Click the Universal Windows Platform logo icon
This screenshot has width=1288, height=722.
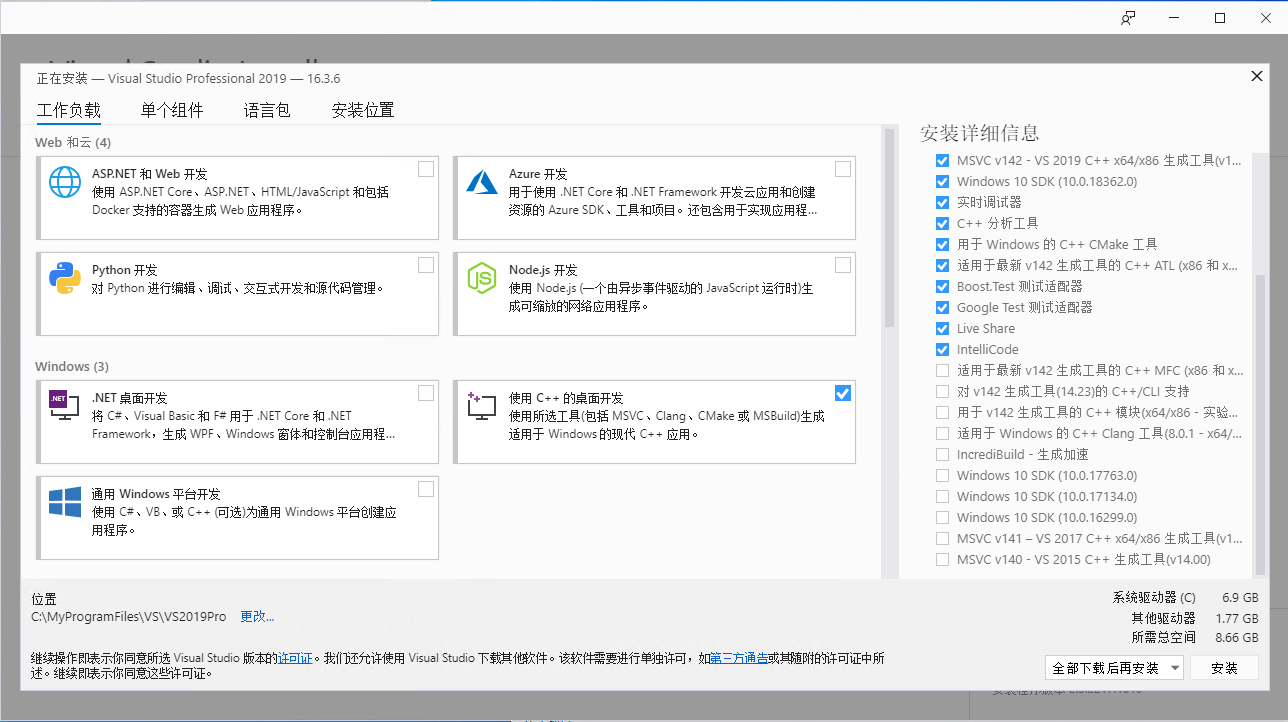[65, 501]
